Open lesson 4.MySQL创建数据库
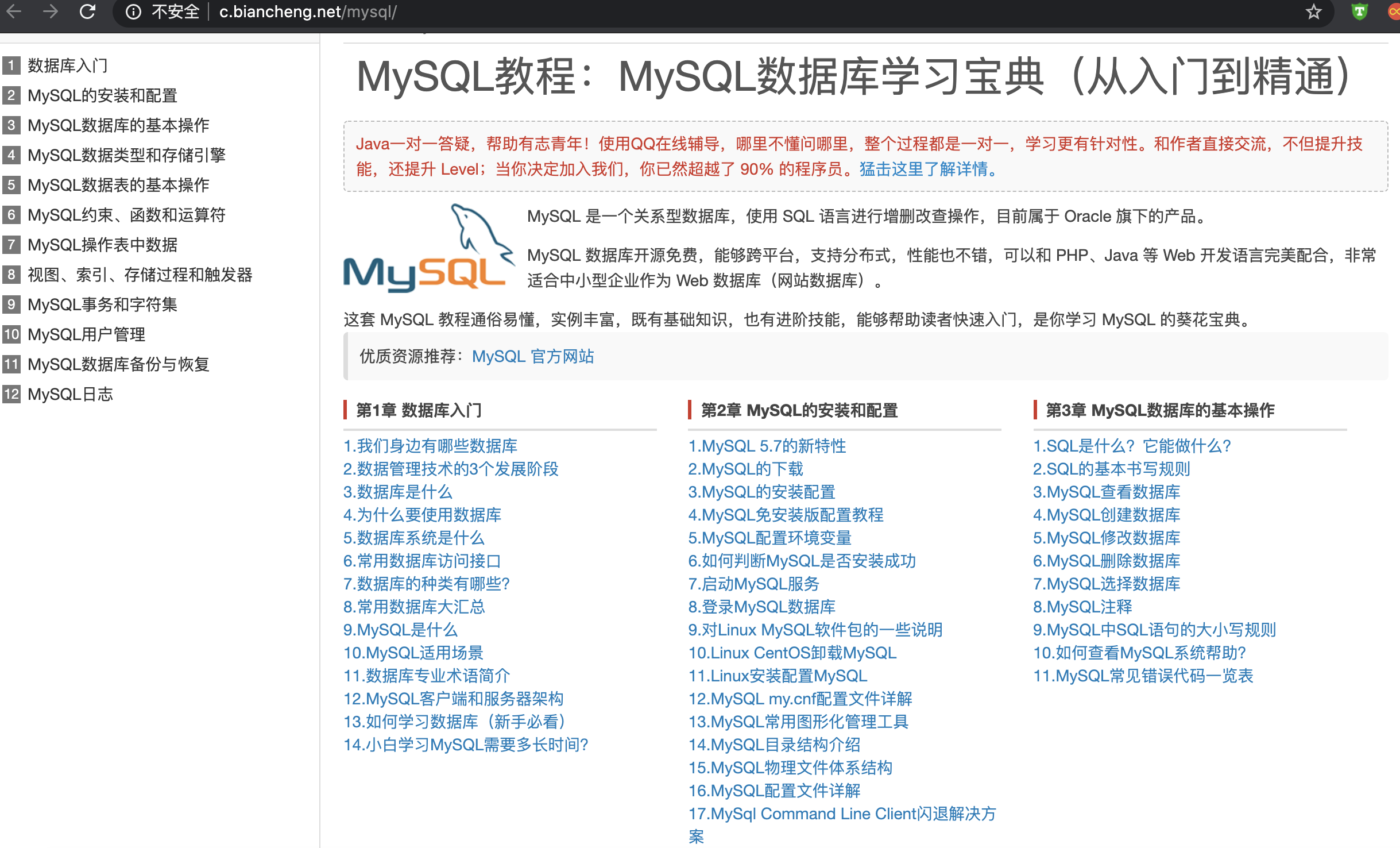Viewport: 1400px width, 848px height. point(1106,515)
